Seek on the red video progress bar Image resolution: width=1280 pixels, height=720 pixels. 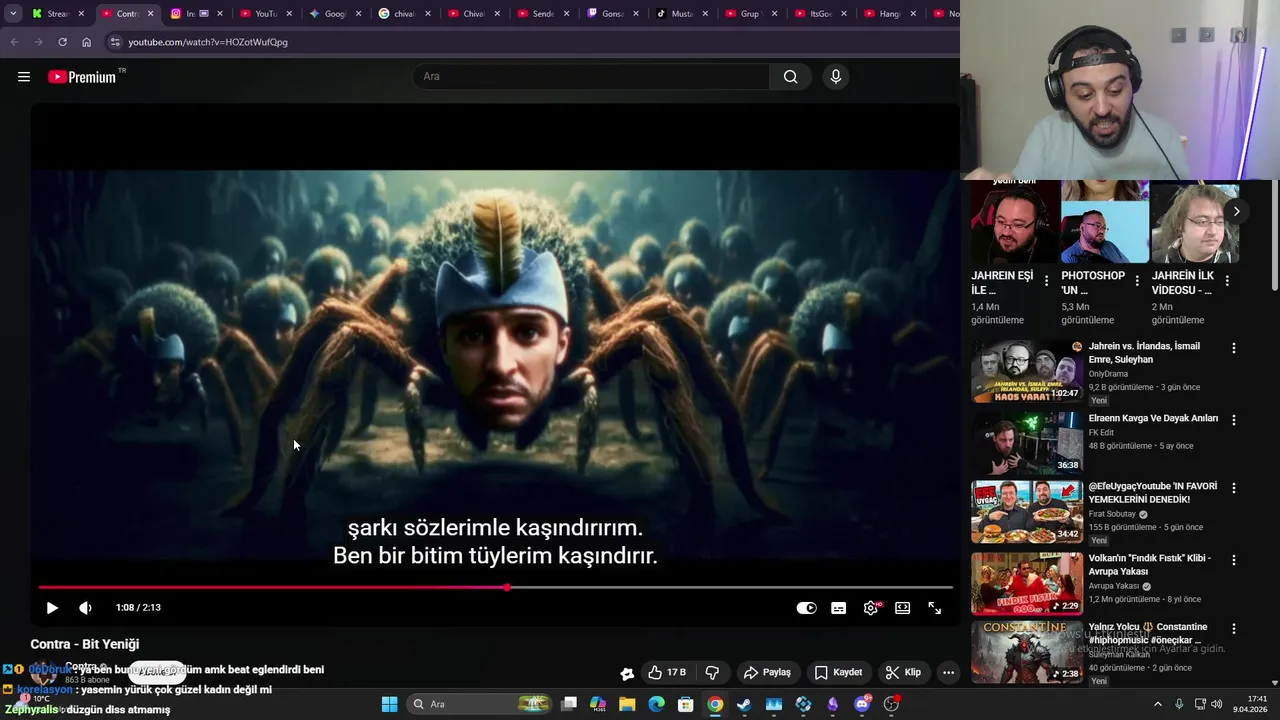click(x=495, y=587)
